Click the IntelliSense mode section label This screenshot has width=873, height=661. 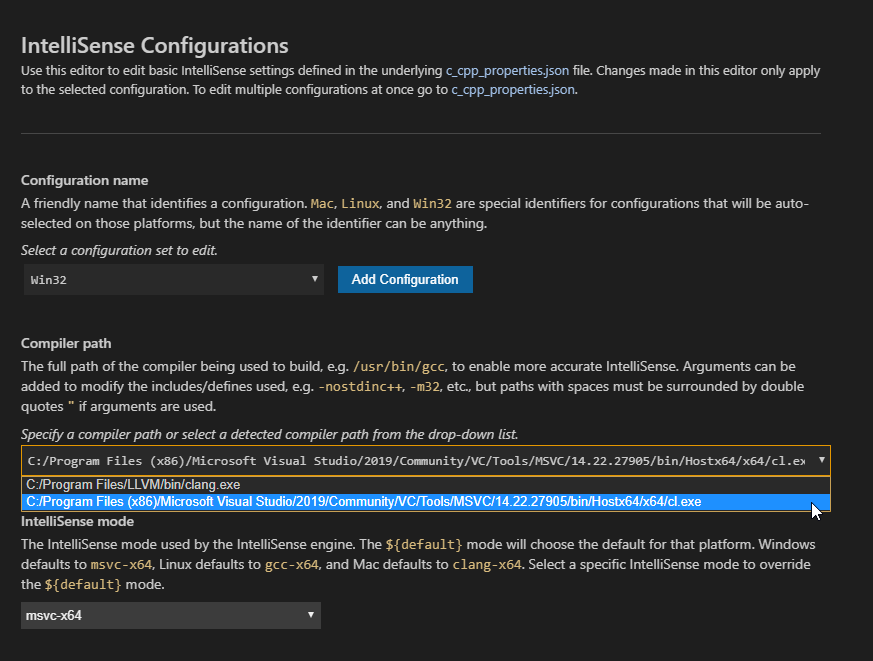[x=77, y=522]
